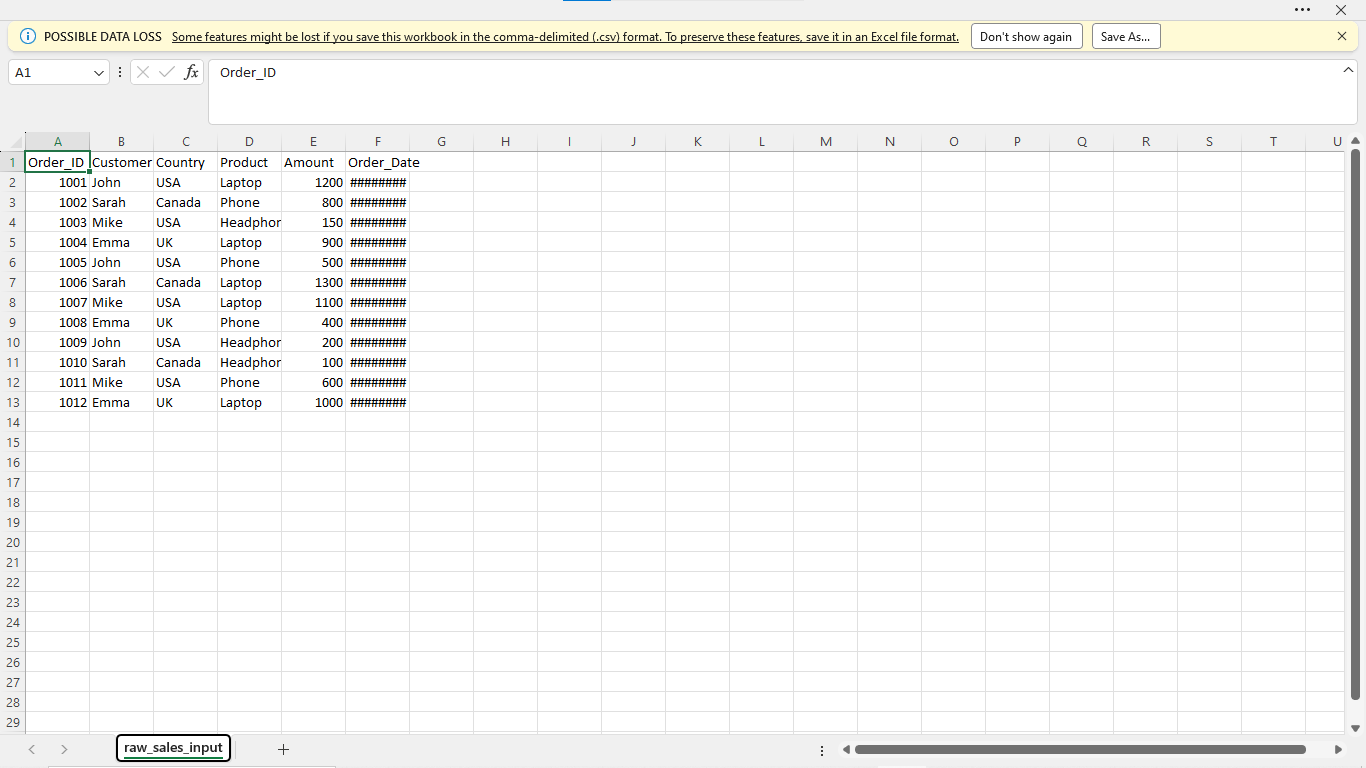Screen dimensions: 1366x768
Task: Select row 13 header
Action: point(12,402)
